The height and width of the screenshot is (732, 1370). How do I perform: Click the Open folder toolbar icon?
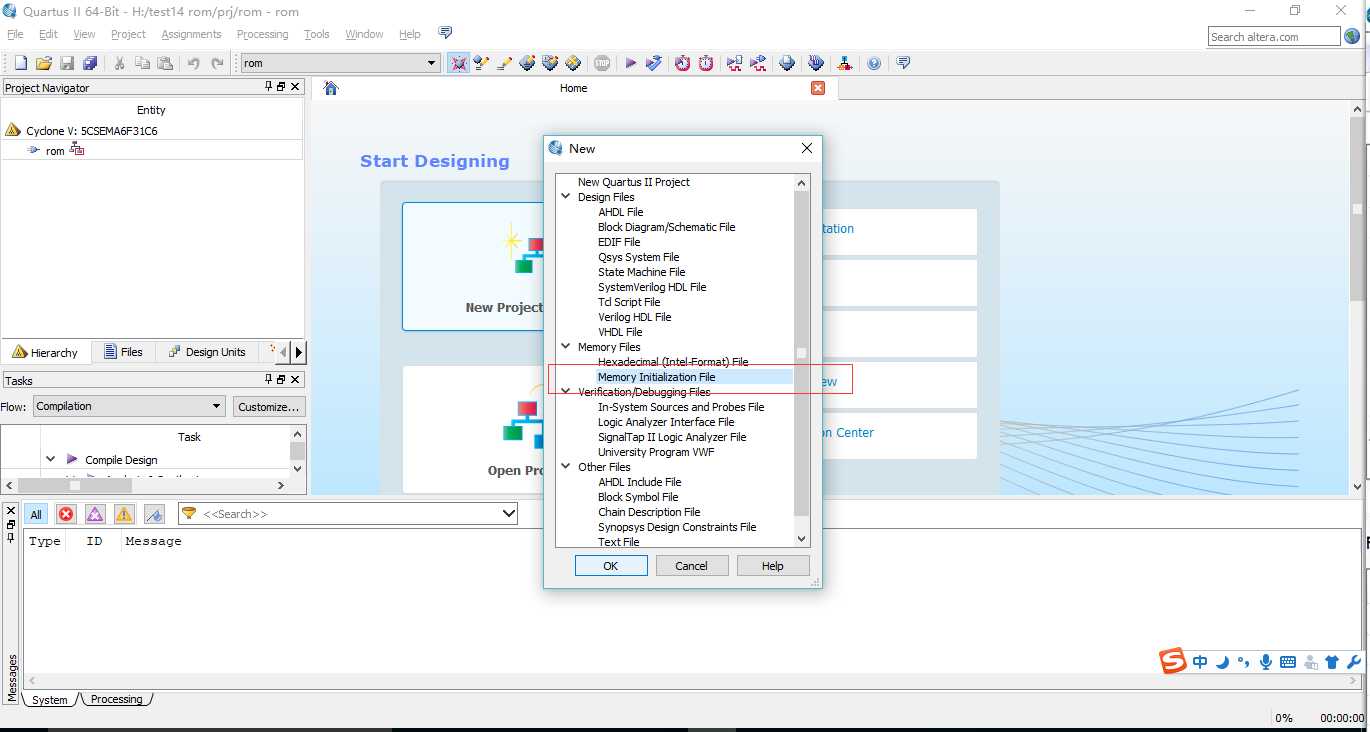(44, 63)
